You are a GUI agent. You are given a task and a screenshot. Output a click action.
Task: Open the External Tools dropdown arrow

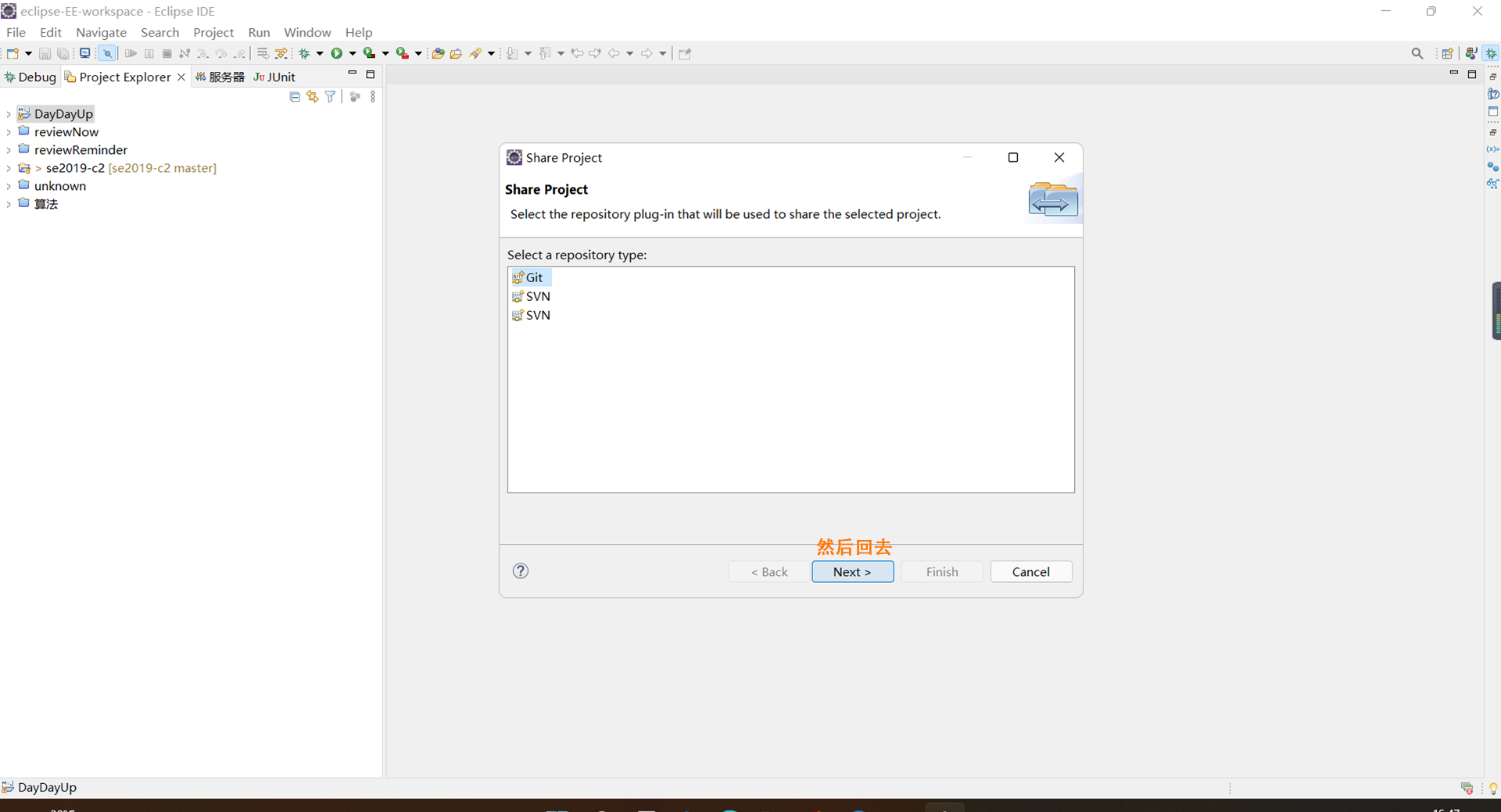click(418, 53)
